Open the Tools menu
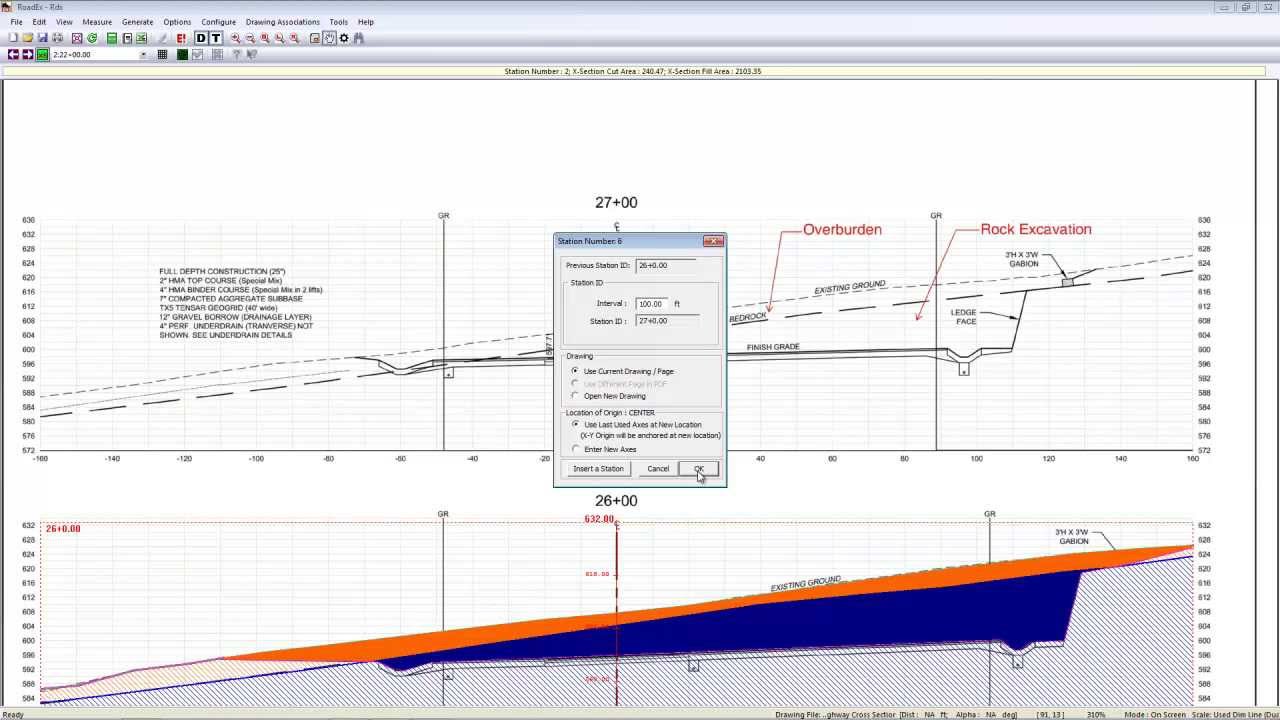This screenshot has height=720, width=1280. pos(339,22)
